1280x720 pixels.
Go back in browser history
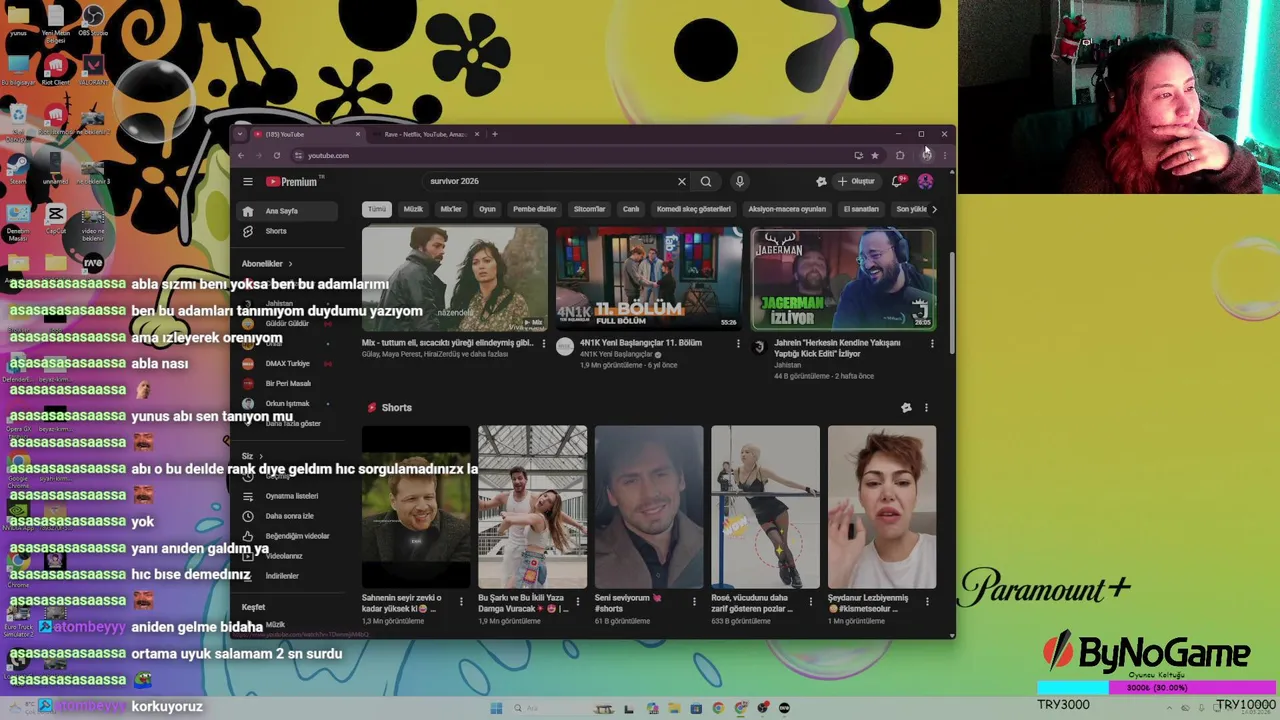pyautogui.click(x=241, y=155)
